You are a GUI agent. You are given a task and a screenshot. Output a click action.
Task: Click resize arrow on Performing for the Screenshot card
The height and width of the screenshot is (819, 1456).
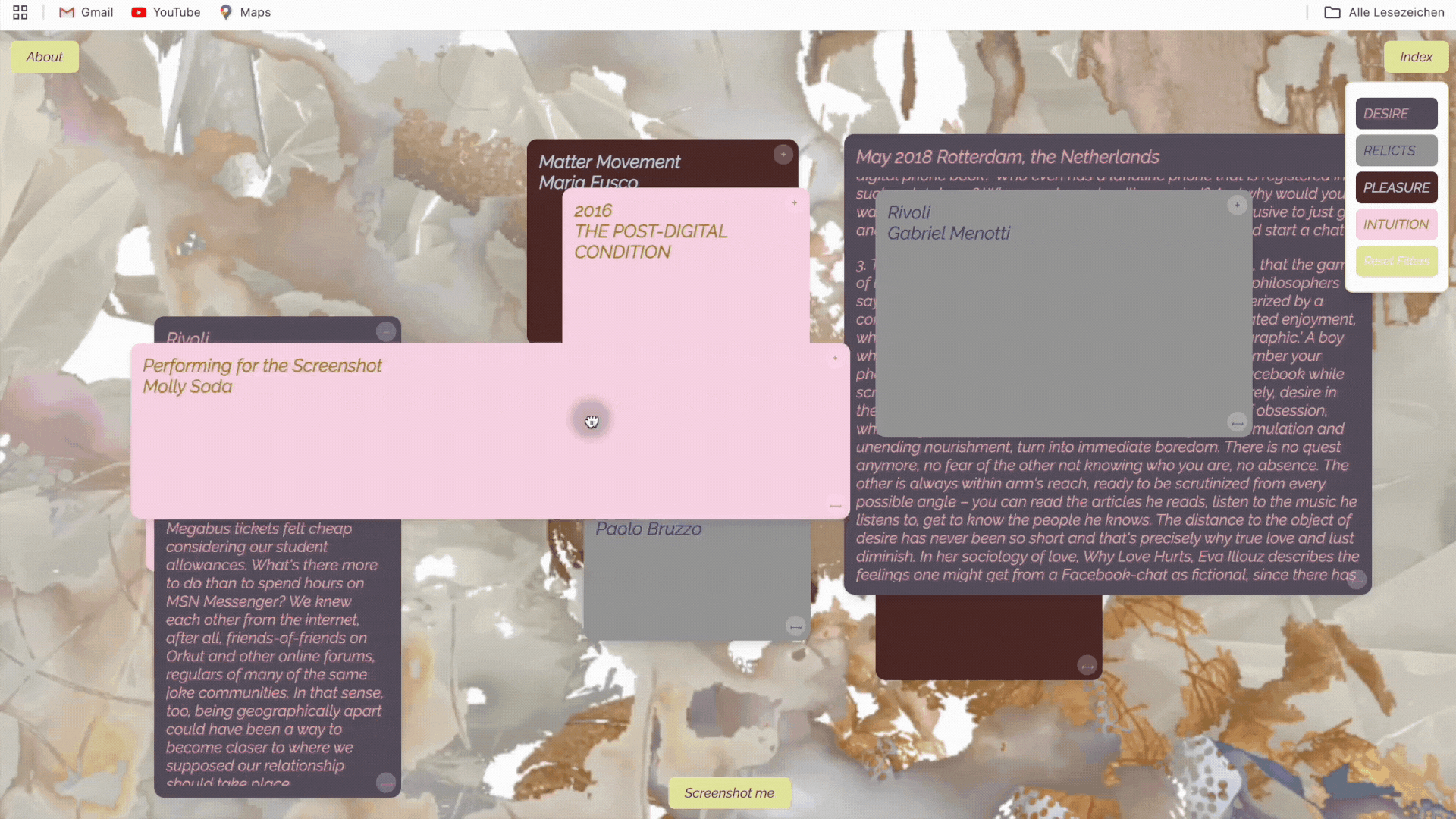[835, 506]
